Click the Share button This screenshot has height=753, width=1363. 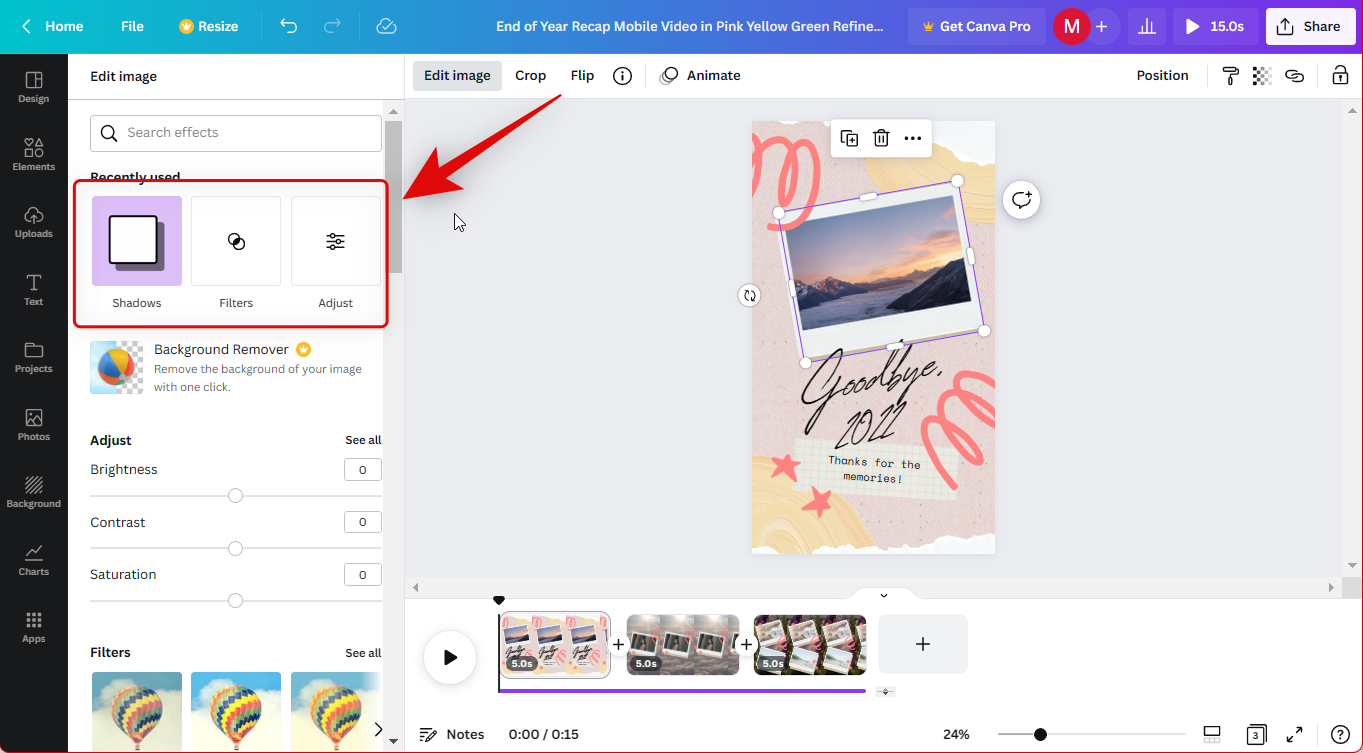coord(1311,27)
